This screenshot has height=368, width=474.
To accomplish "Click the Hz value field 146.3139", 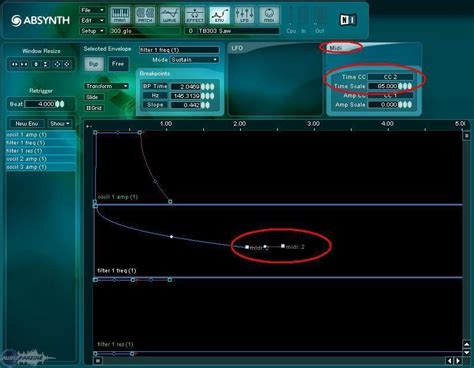I will point(185,96).
